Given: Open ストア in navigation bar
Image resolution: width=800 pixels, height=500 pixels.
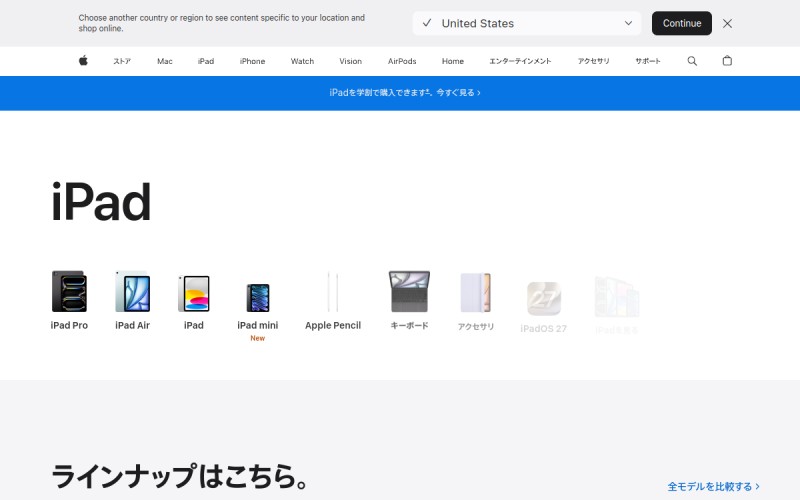Looking at the screenshot, I should [x=122, y=61].
